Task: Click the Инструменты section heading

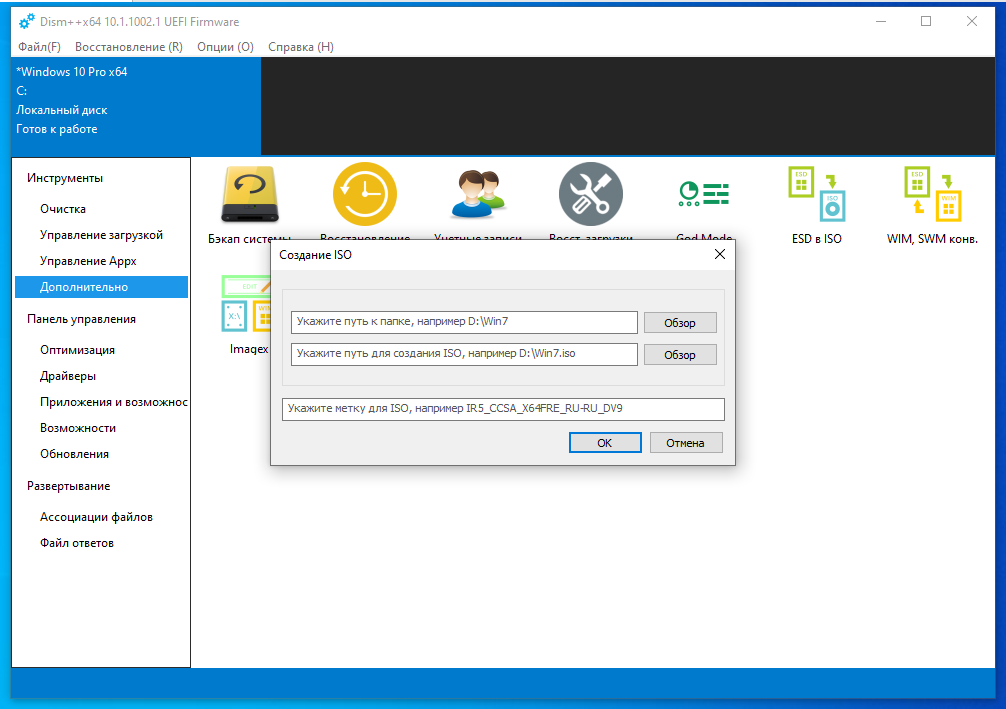Action: point(65,178)
